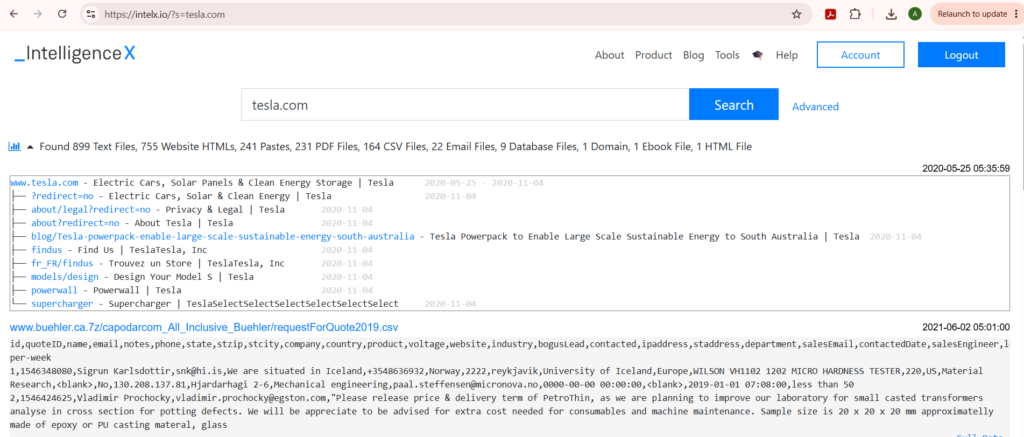Open the about/legal?redirect=no link
Image resolution: width=1024 pixels, height=437 pixels.
click(91, 210)
